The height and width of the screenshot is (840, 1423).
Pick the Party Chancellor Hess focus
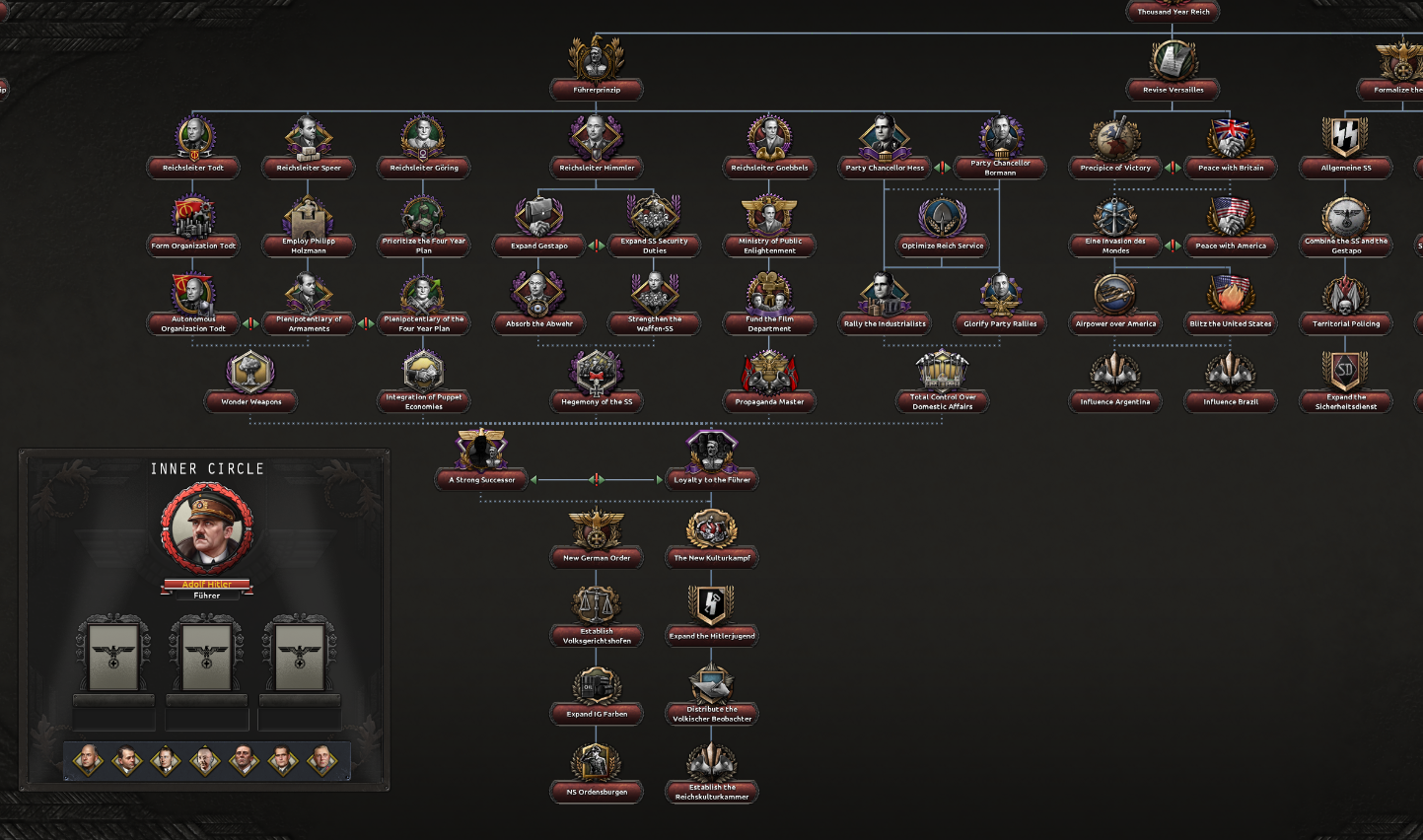tap(885, 147)
